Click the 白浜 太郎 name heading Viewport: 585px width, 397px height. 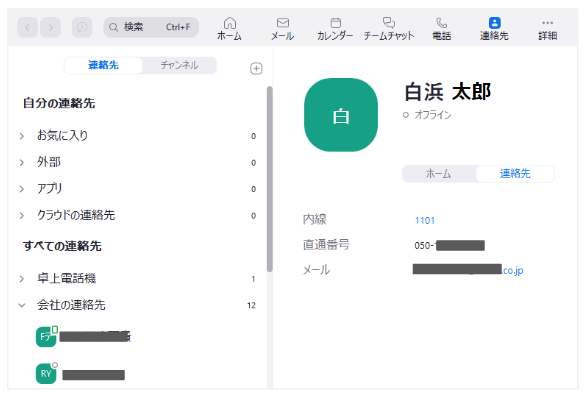(448, 92)
